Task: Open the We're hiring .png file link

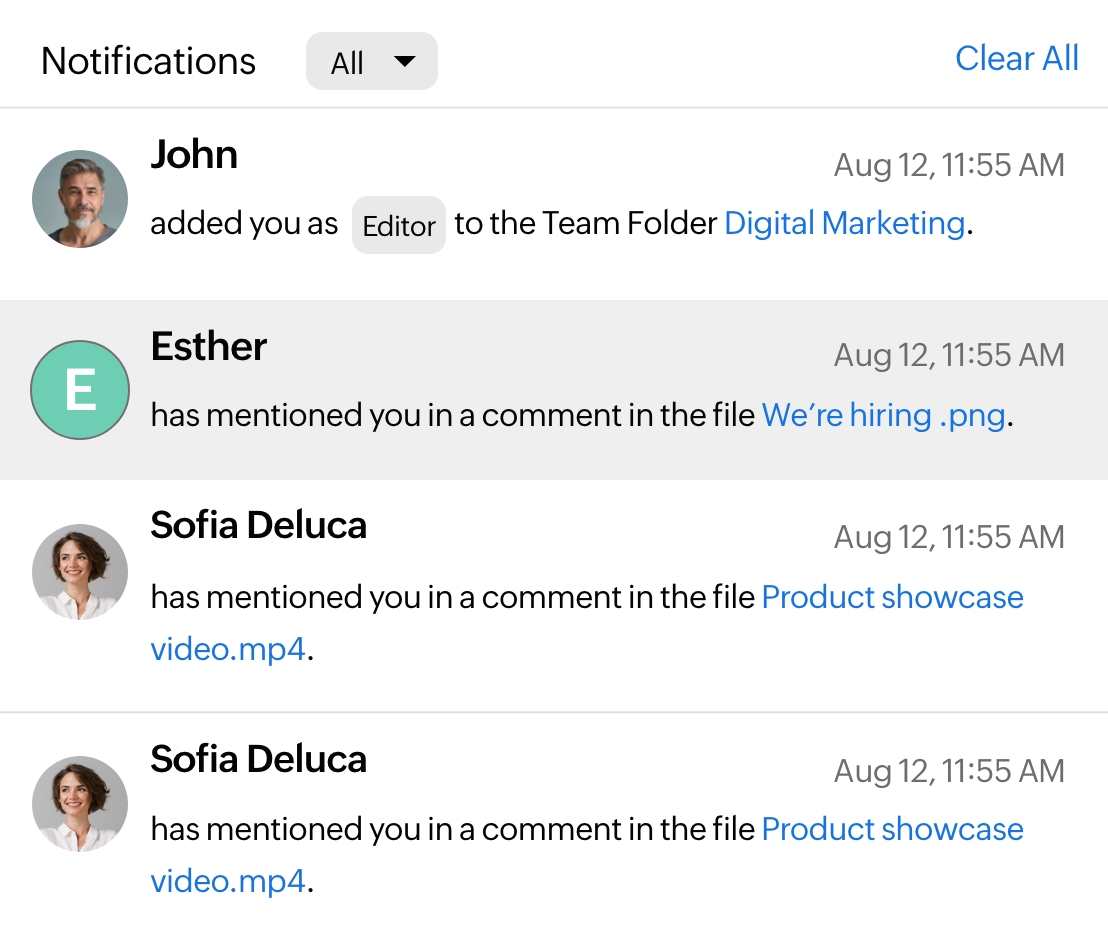Action: [x=883, y=415]
